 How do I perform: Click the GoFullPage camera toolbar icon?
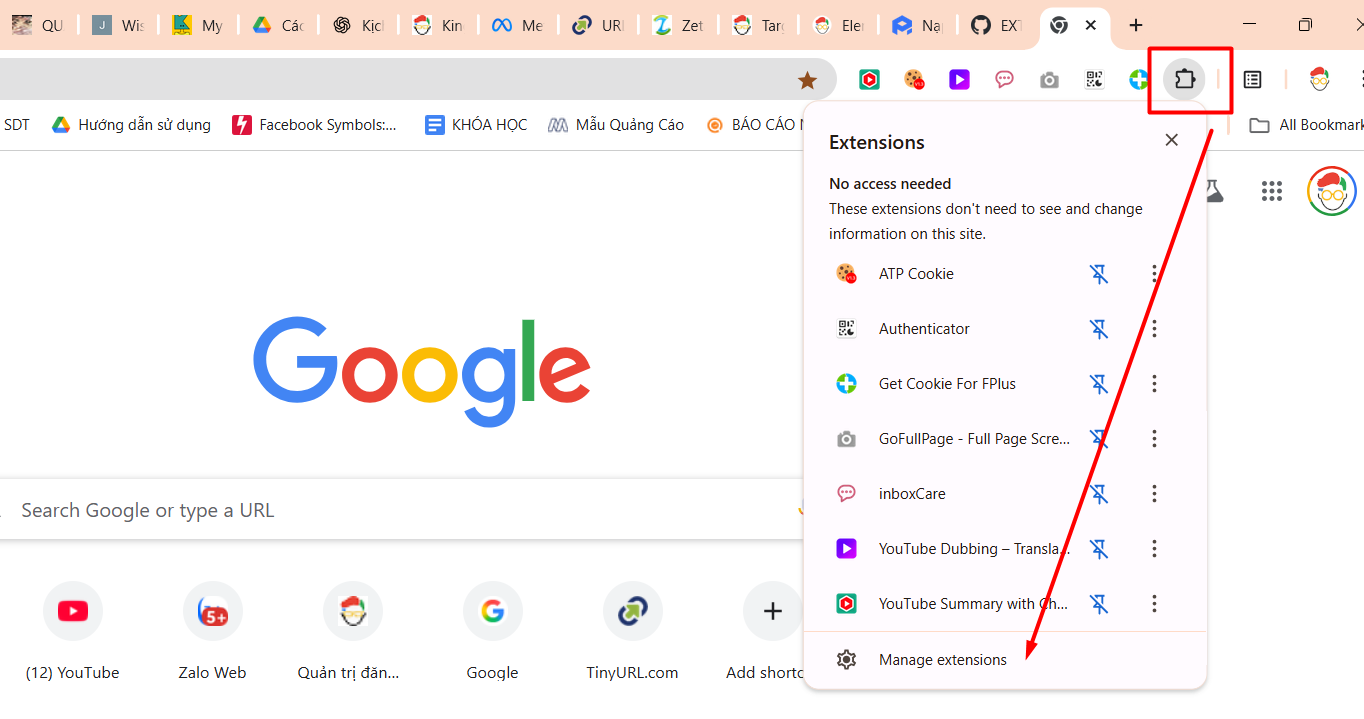point(1048,80)
